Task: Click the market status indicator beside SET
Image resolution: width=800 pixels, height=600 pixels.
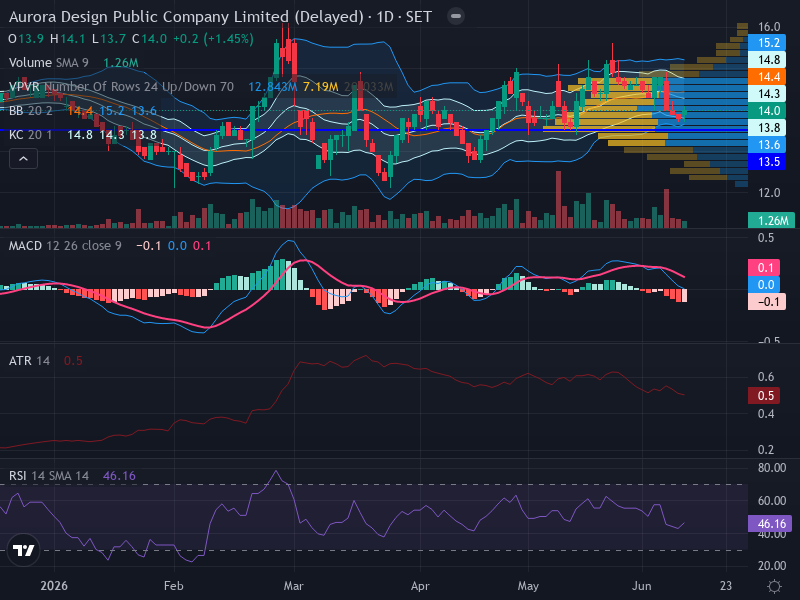Action: pos(456,16)
